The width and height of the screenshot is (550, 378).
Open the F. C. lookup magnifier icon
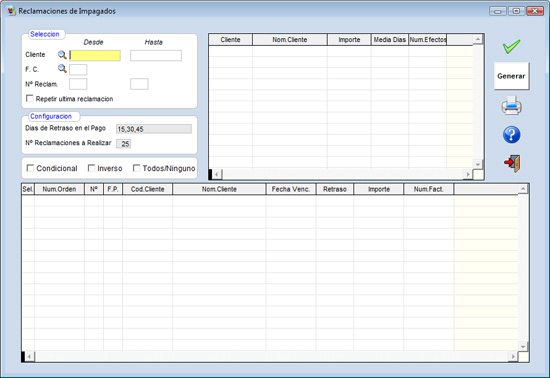[62, 69]
